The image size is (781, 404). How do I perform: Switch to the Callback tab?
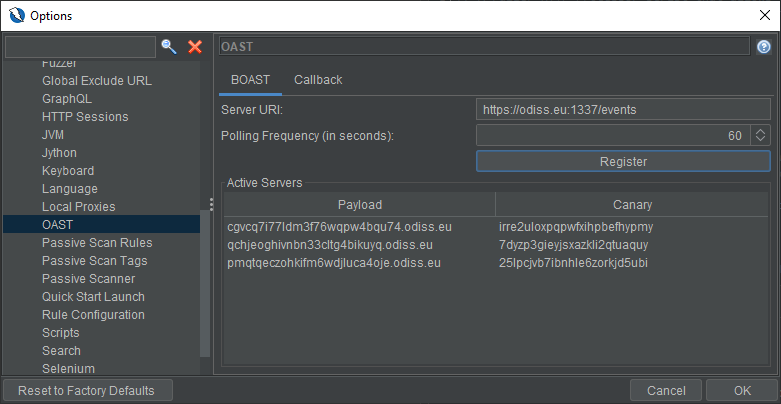pos(318,80)
